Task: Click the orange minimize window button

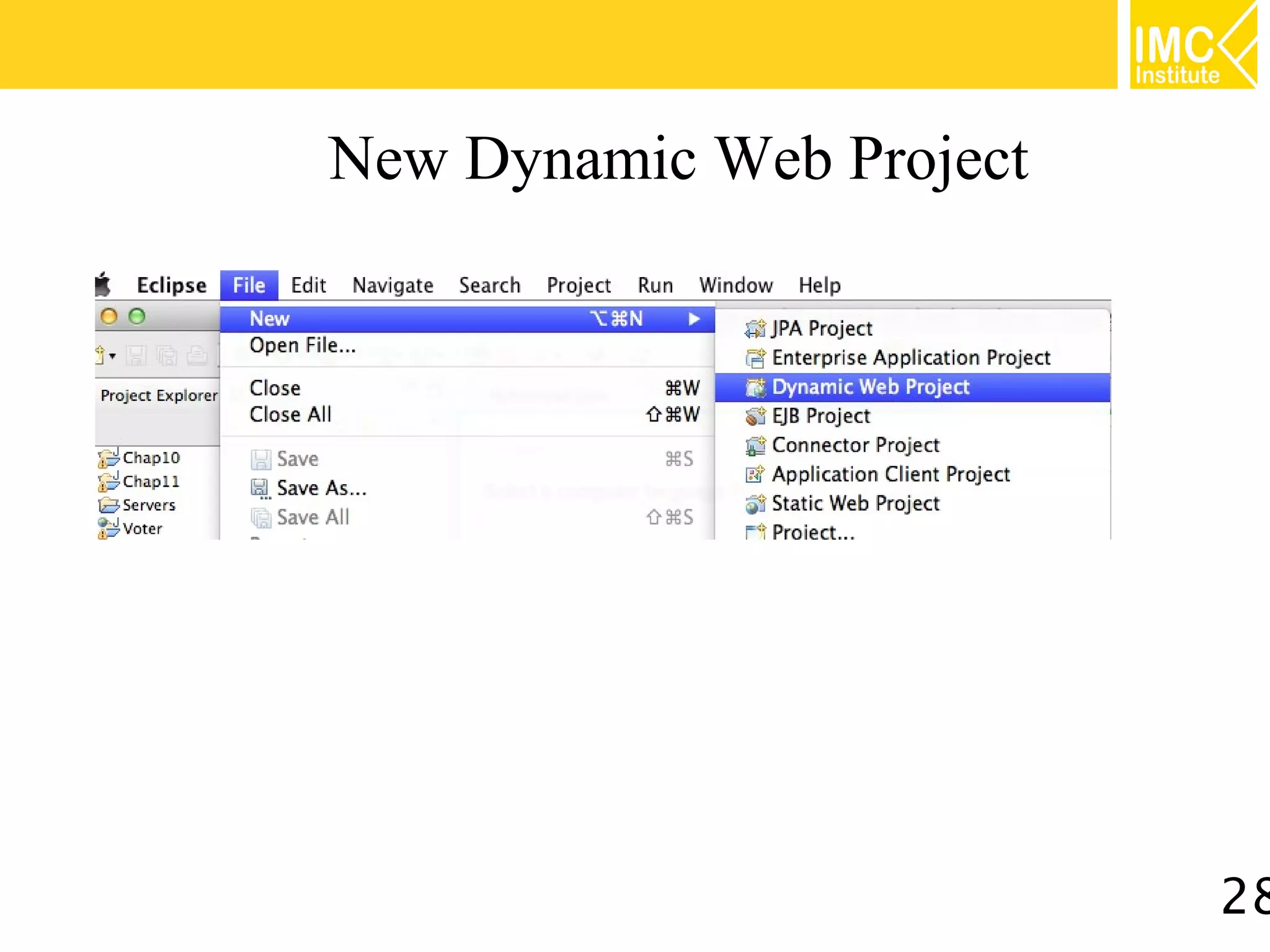Action: (x=109, y=317)
